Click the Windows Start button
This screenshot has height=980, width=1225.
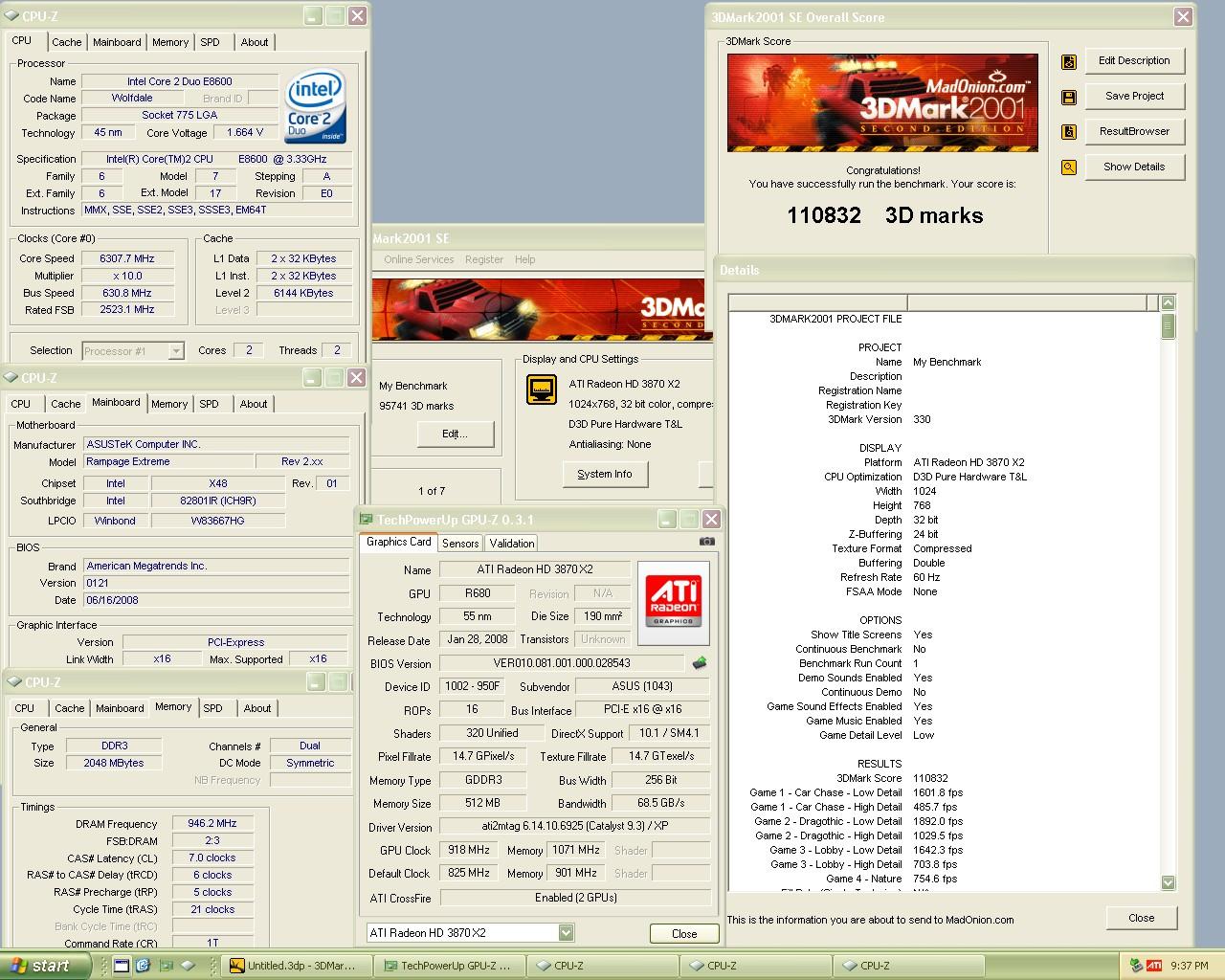(44, 966)
